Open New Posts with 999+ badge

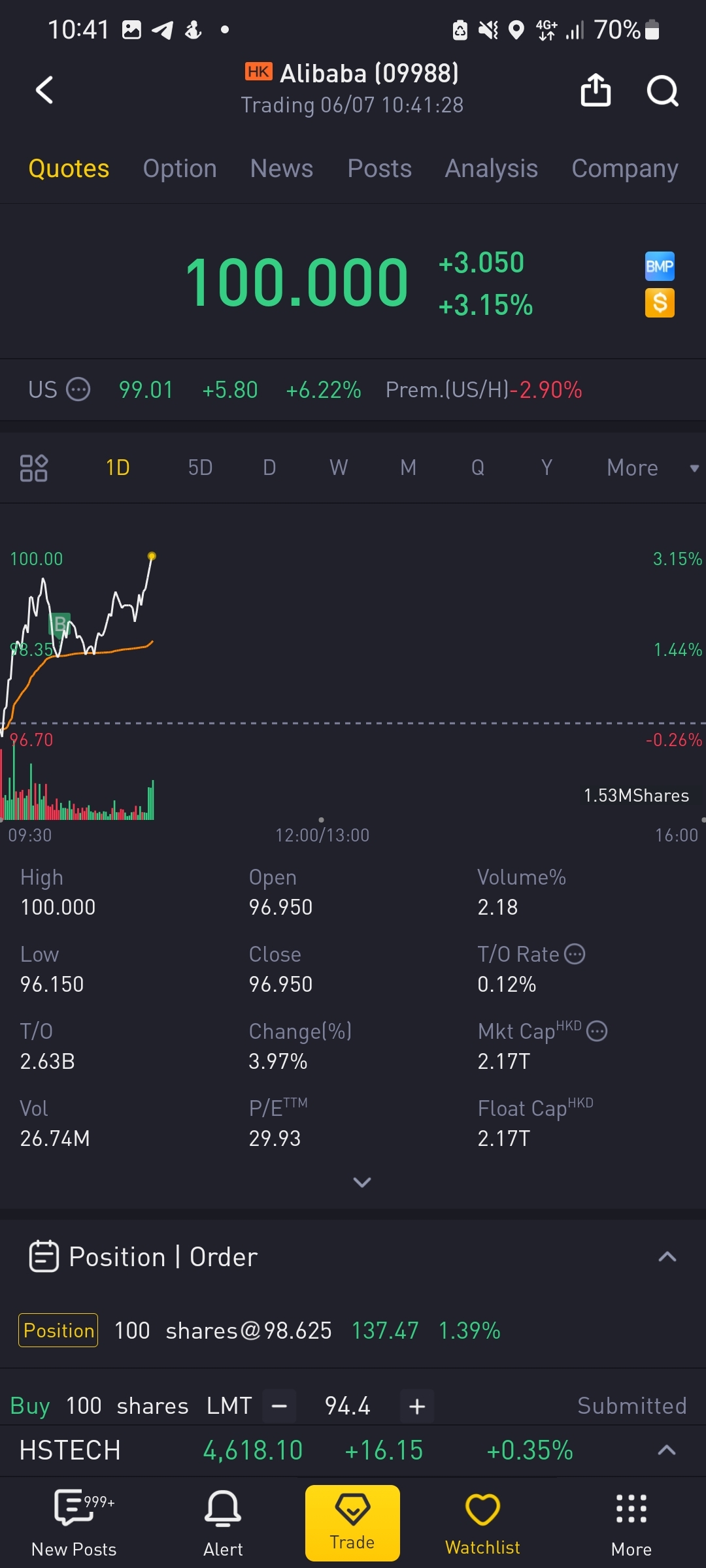(75, 1523)
